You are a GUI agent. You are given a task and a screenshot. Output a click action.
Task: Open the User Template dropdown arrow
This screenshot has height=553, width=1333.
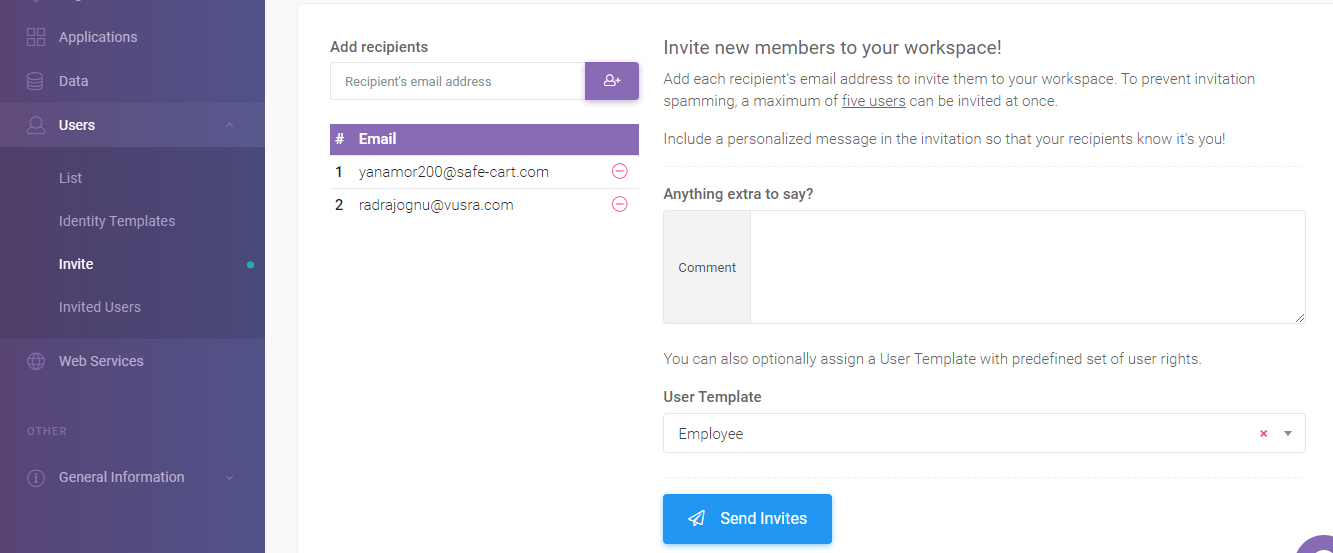pyautogui.click(x=1288, y=434)
